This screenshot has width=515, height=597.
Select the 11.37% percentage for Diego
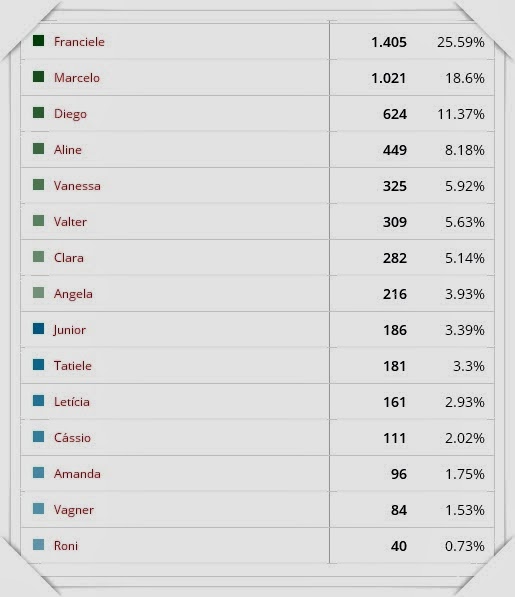click(461, 114)
